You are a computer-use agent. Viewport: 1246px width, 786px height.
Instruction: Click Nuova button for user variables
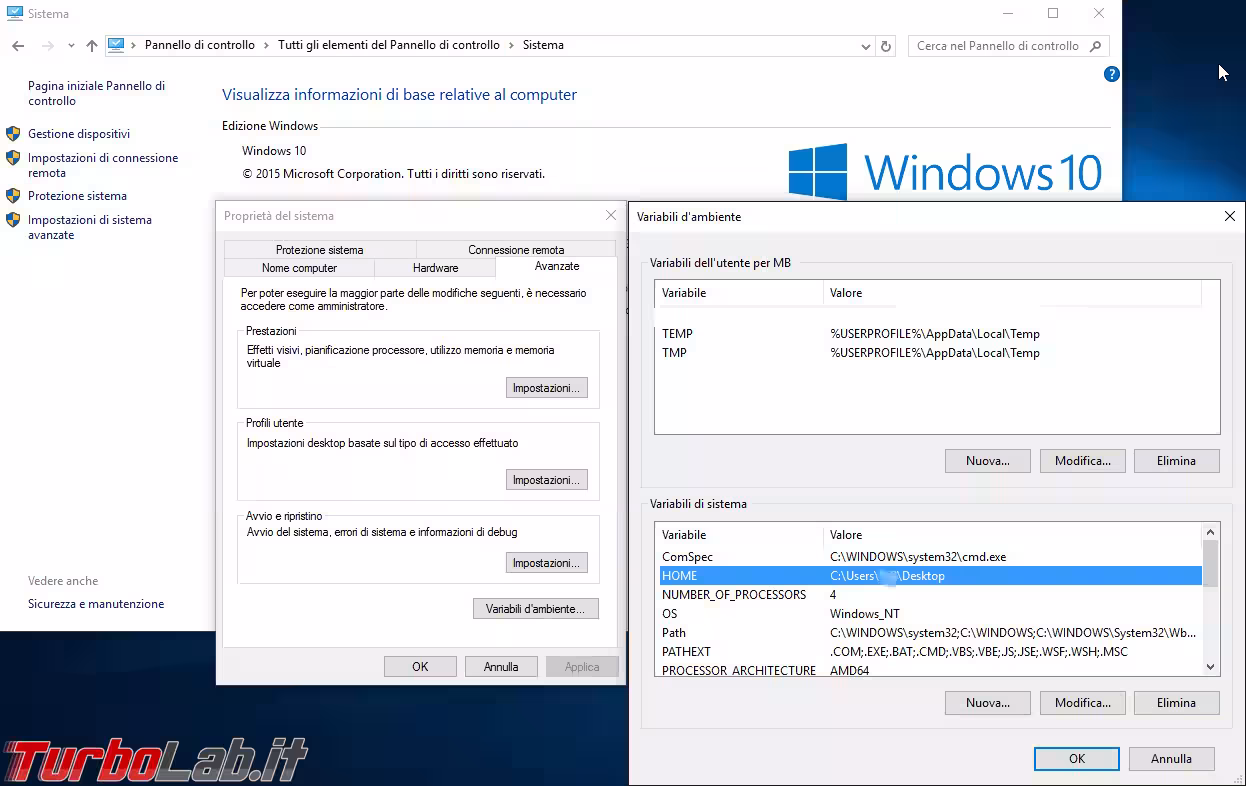point(987,461)
